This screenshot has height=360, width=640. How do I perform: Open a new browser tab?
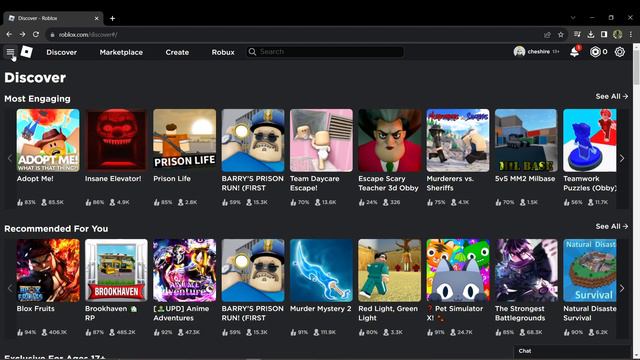tap(112, 18)
